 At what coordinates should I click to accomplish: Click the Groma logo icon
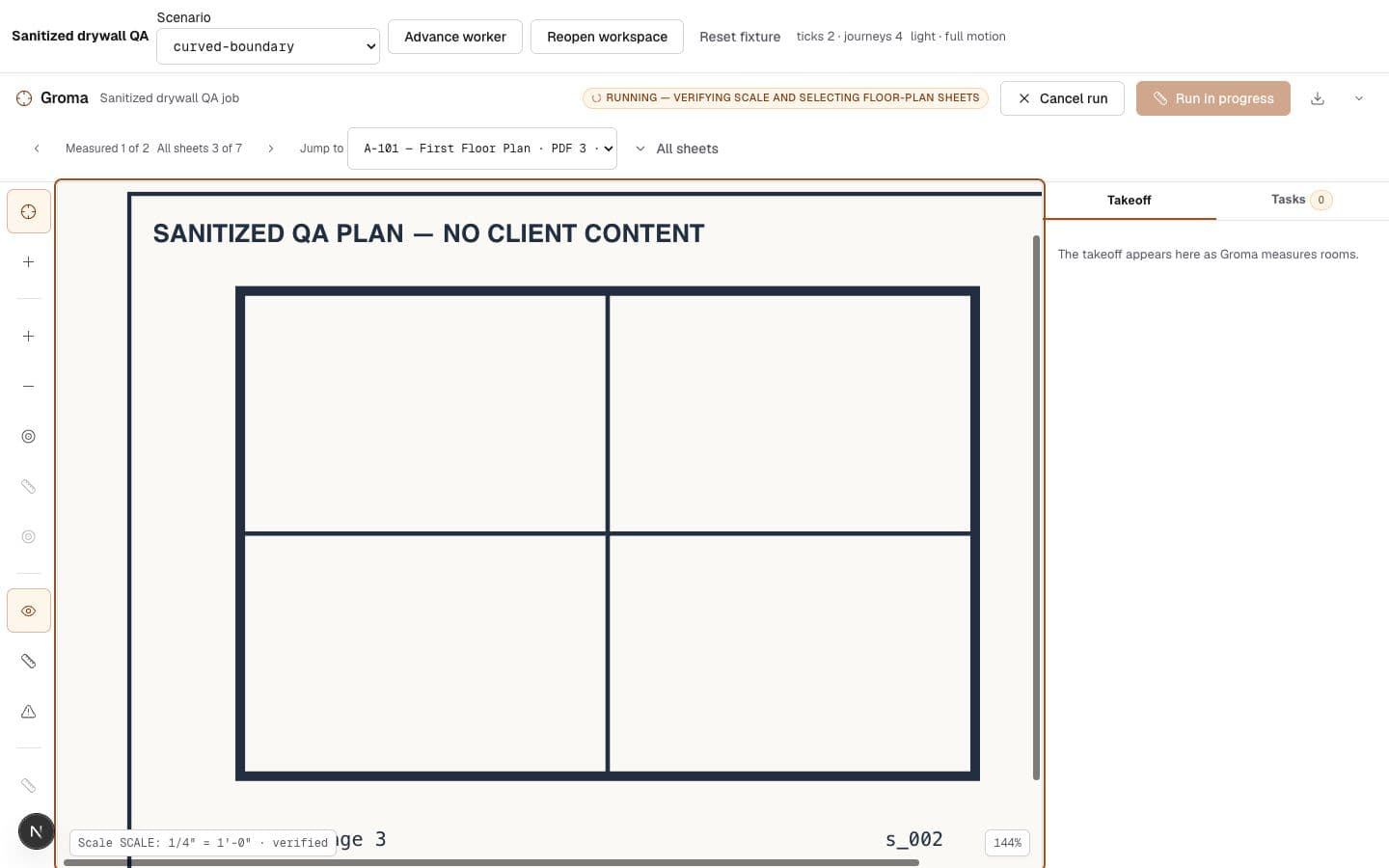24,98
